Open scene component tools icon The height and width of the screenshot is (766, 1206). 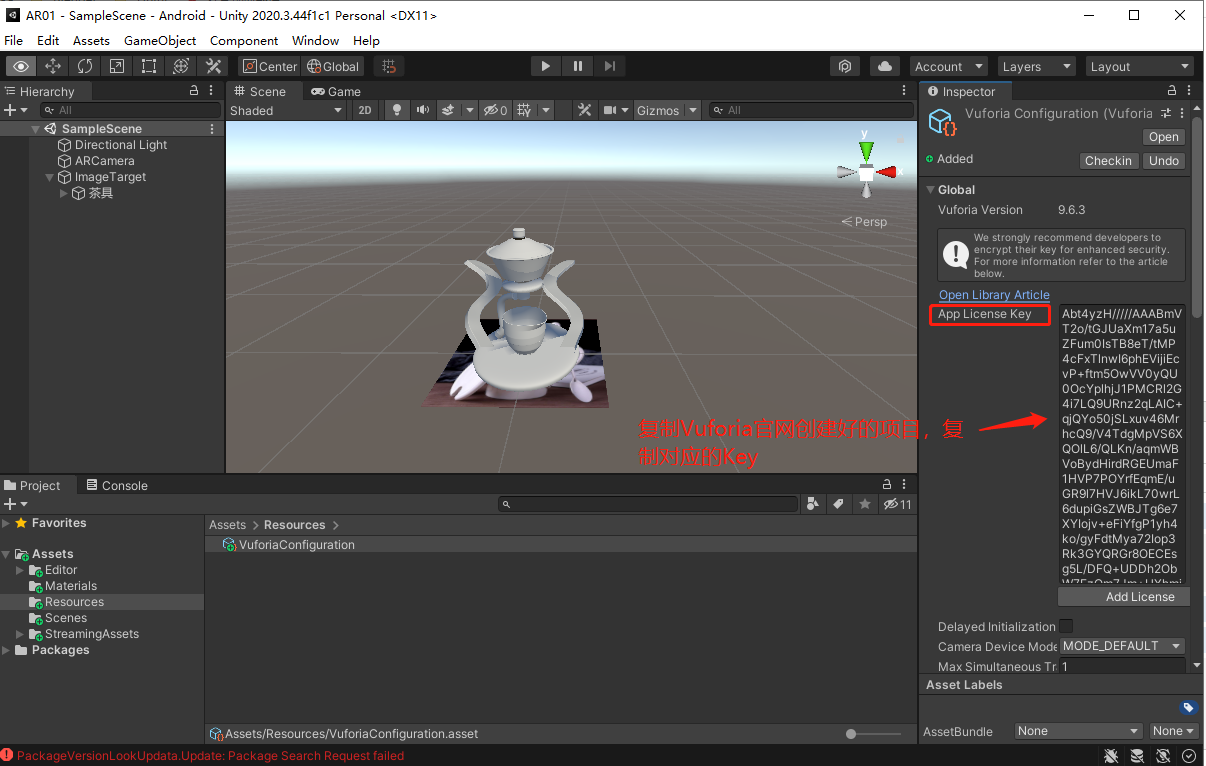pyautogui.click(x=586, y=110)
